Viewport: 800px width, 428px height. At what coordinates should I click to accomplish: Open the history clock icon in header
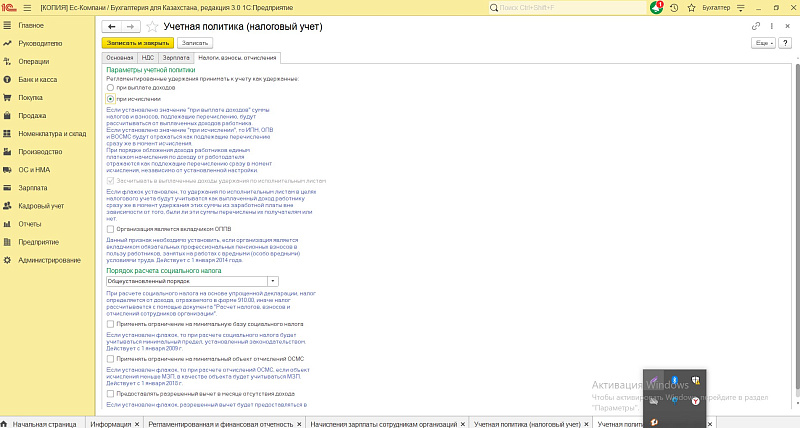tap(672, 7)
